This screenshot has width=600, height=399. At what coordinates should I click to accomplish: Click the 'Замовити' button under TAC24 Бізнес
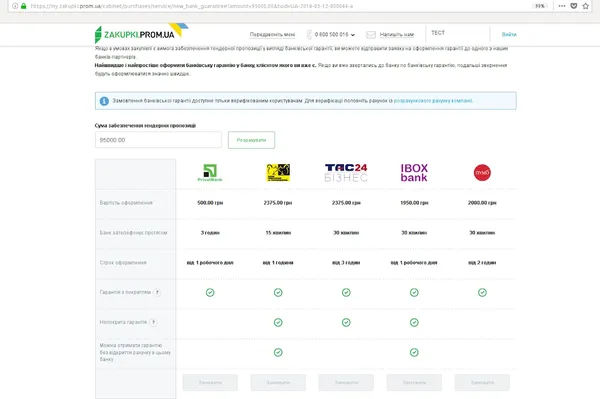click(x=346, y=383)
